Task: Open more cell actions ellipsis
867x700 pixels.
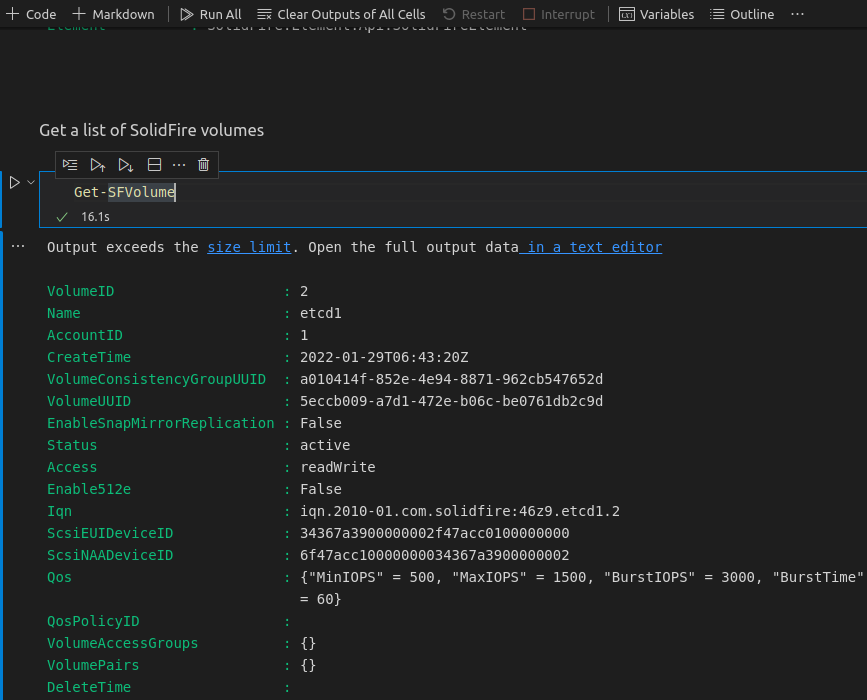Action: tap(179, 165)
